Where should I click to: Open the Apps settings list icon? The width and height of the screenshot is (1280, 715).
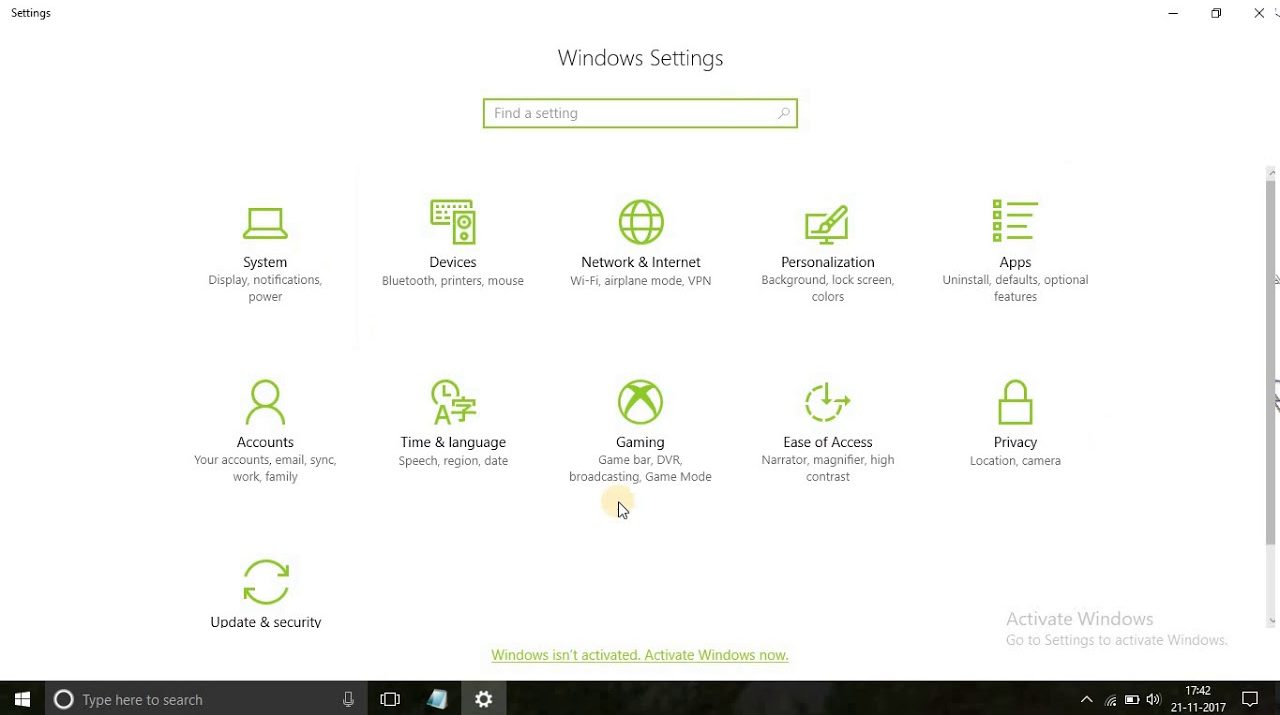coord(1015,221)
